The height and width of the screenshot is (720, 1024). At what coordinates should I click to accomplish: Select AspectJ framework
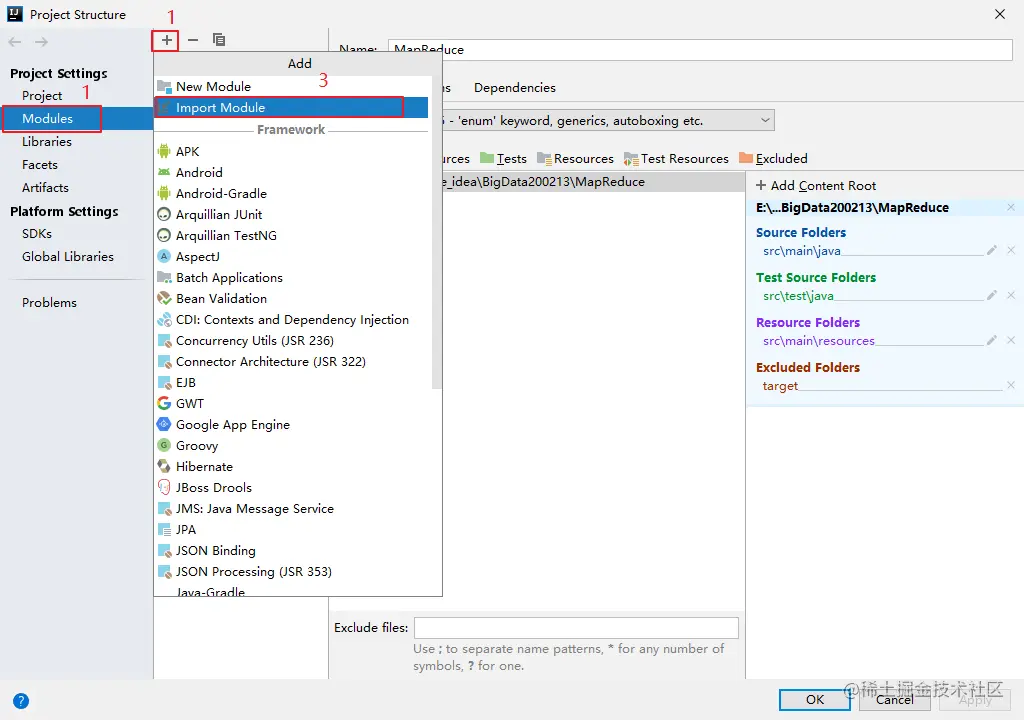[293, 256]
